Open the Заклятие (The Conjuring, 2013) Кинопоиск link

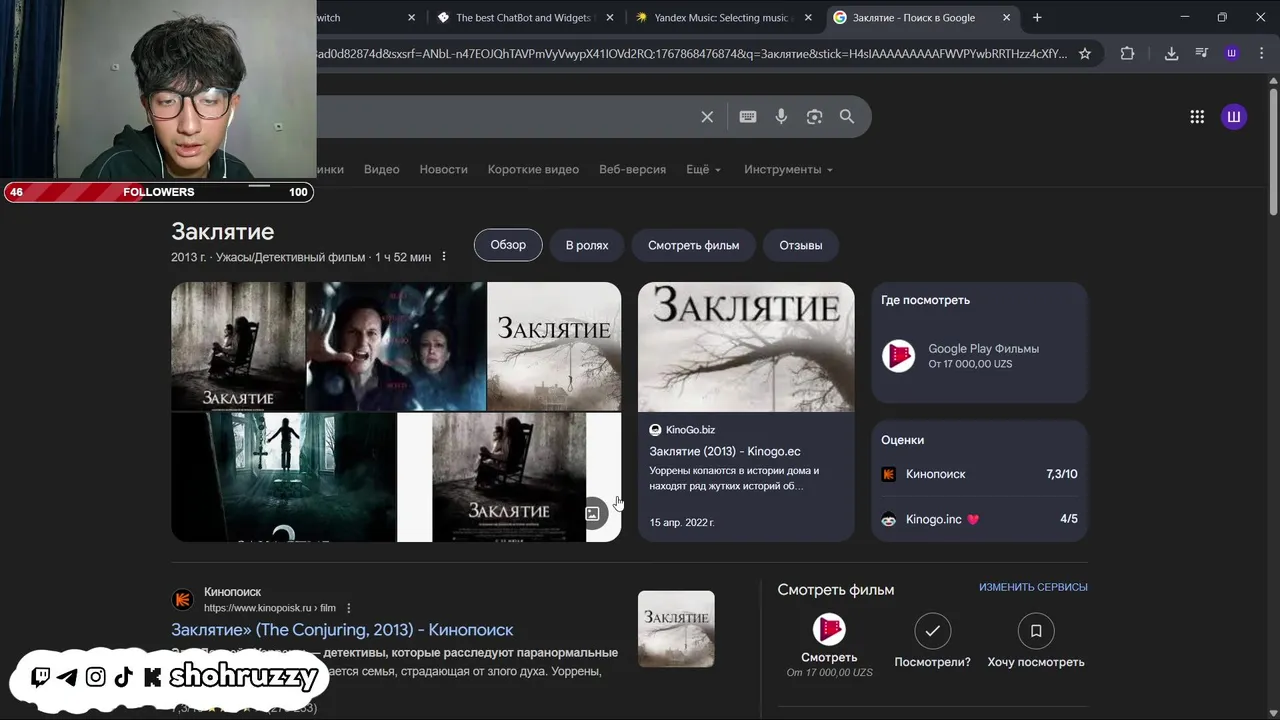click(x=342, y=630)
